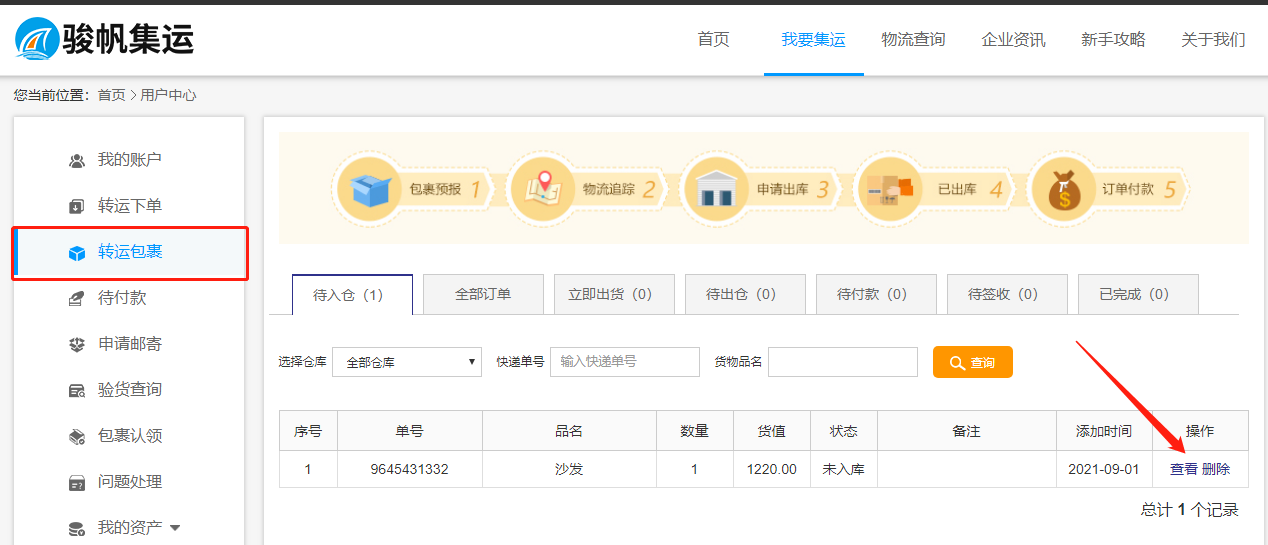Click 删除 link for order 9645431332

[1216, 469]
